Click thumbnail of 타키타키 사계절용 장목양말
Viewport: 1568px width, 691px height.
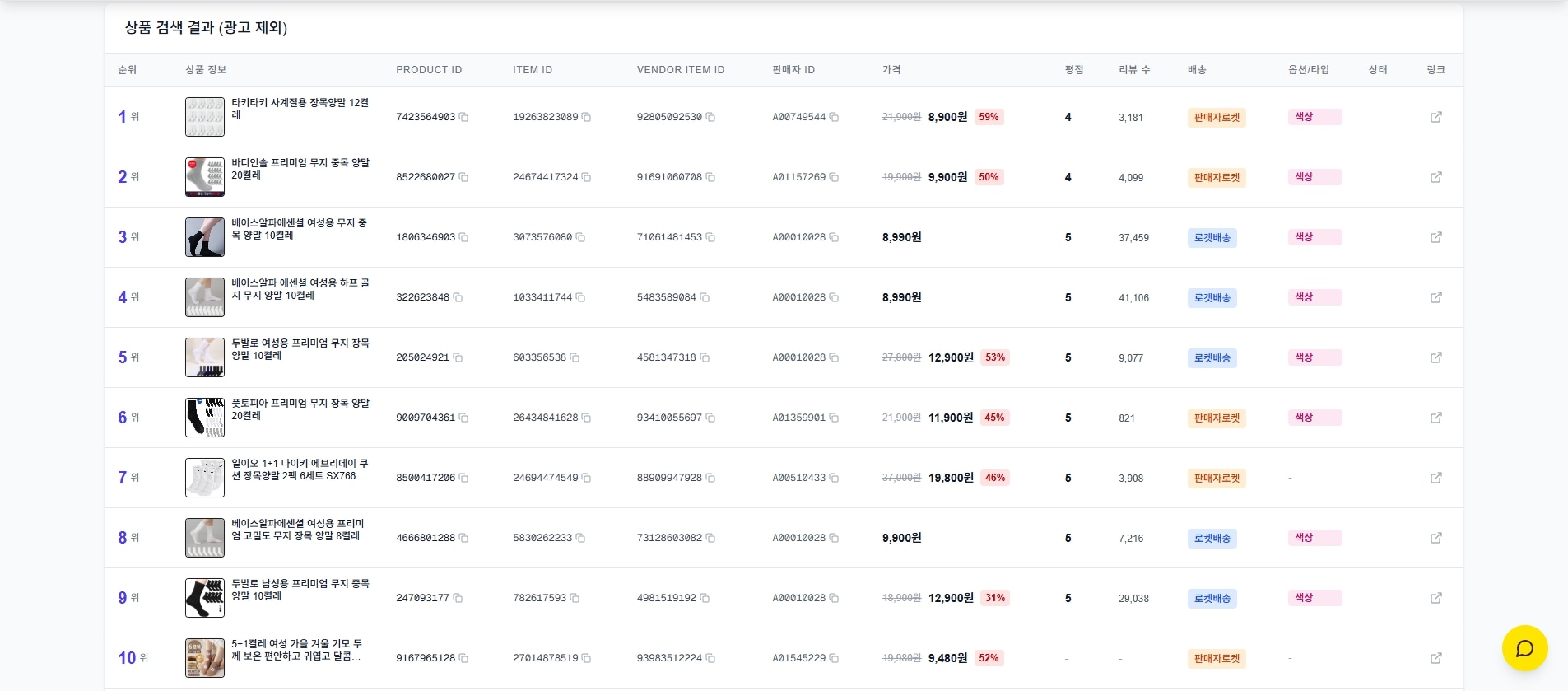coord(205,117)
